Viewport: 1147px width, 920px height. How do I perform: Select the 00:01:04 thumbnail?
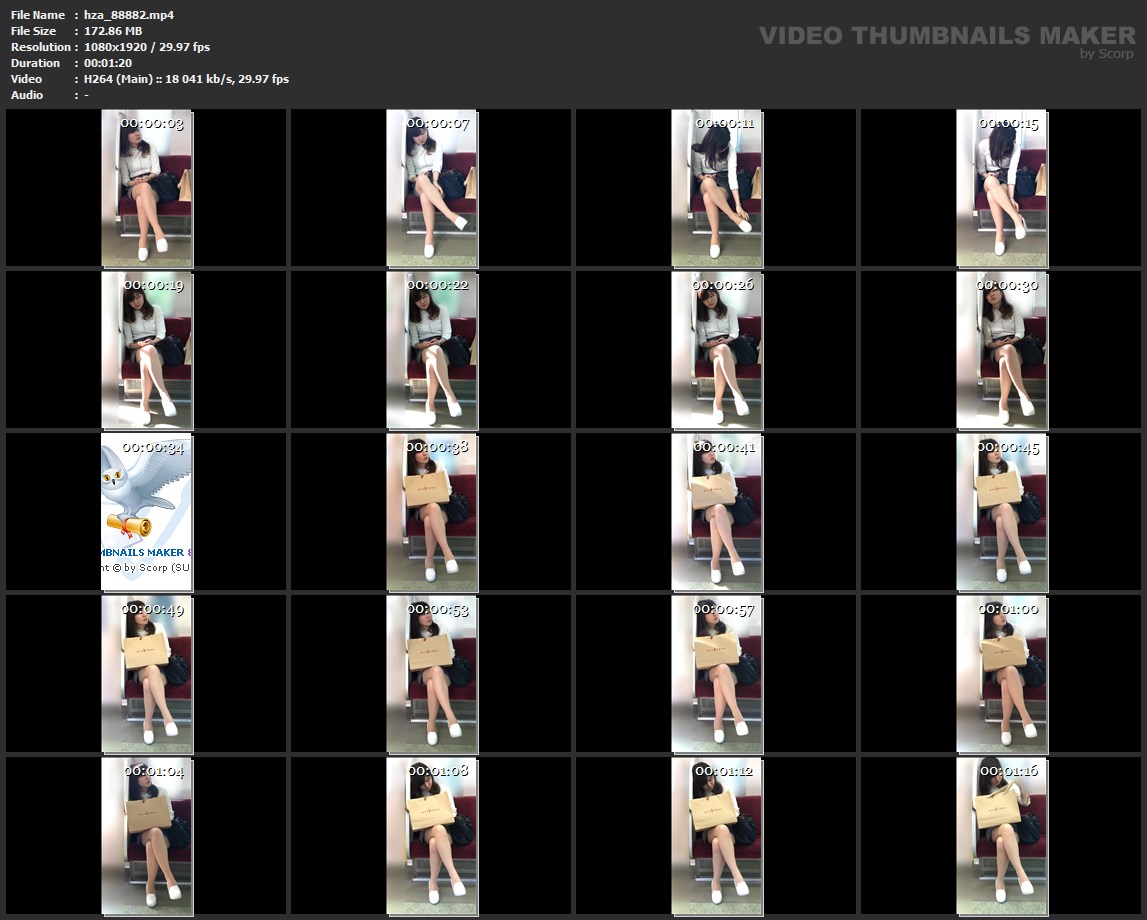147,836
